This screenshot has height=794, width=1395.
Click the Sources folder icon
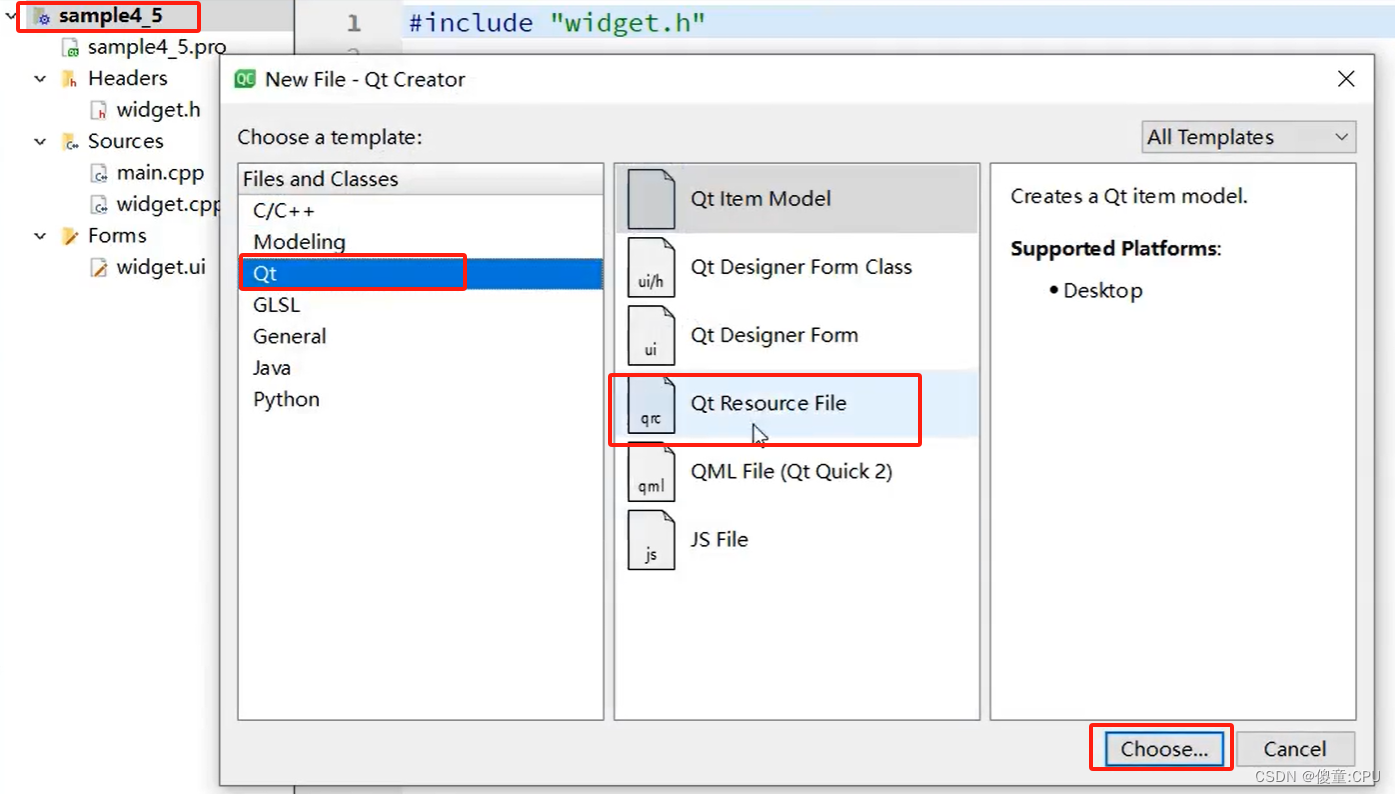[x=70, y=142]
